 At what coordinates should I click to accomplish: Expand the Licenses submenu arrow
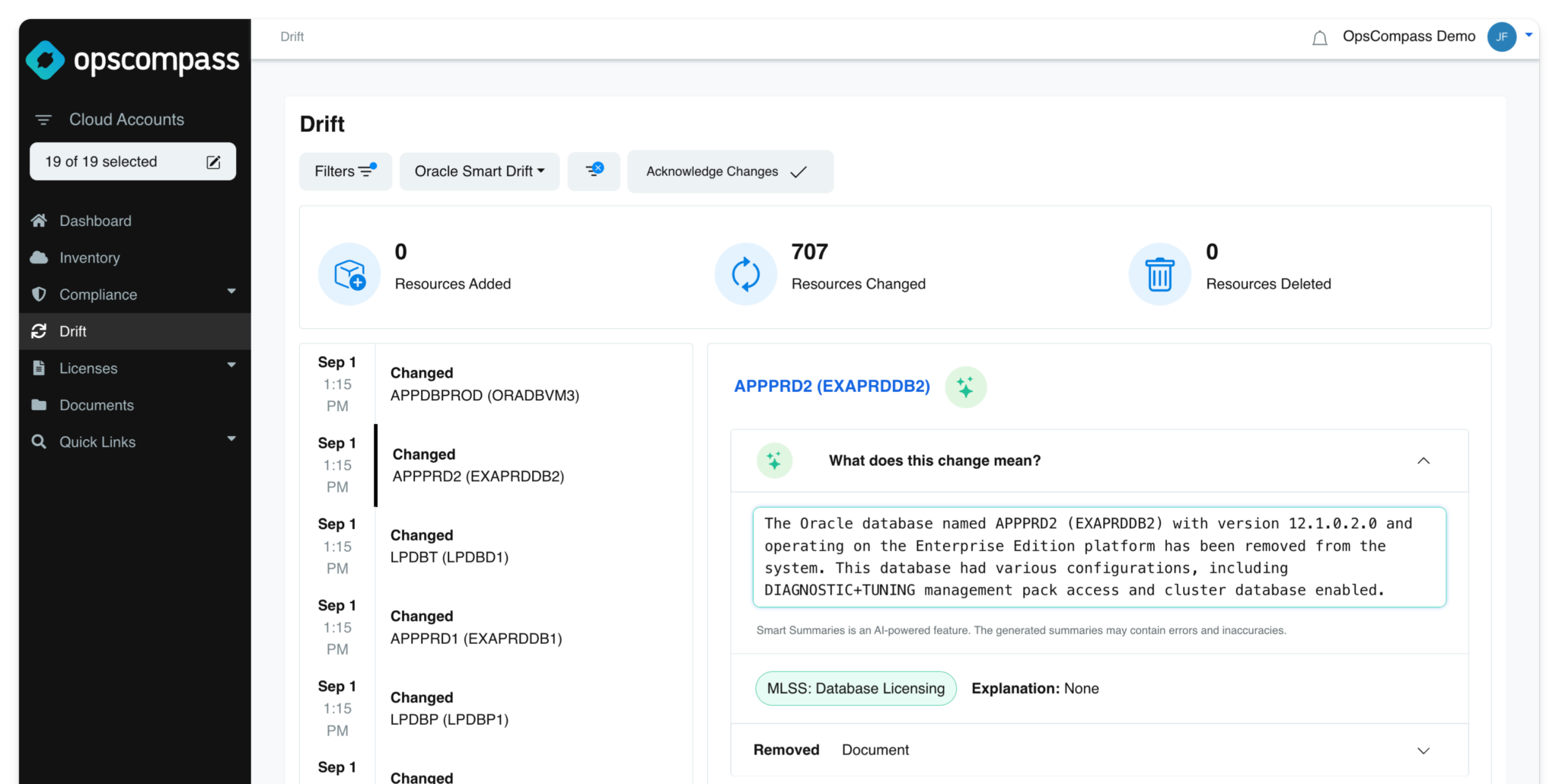[231, 365]
